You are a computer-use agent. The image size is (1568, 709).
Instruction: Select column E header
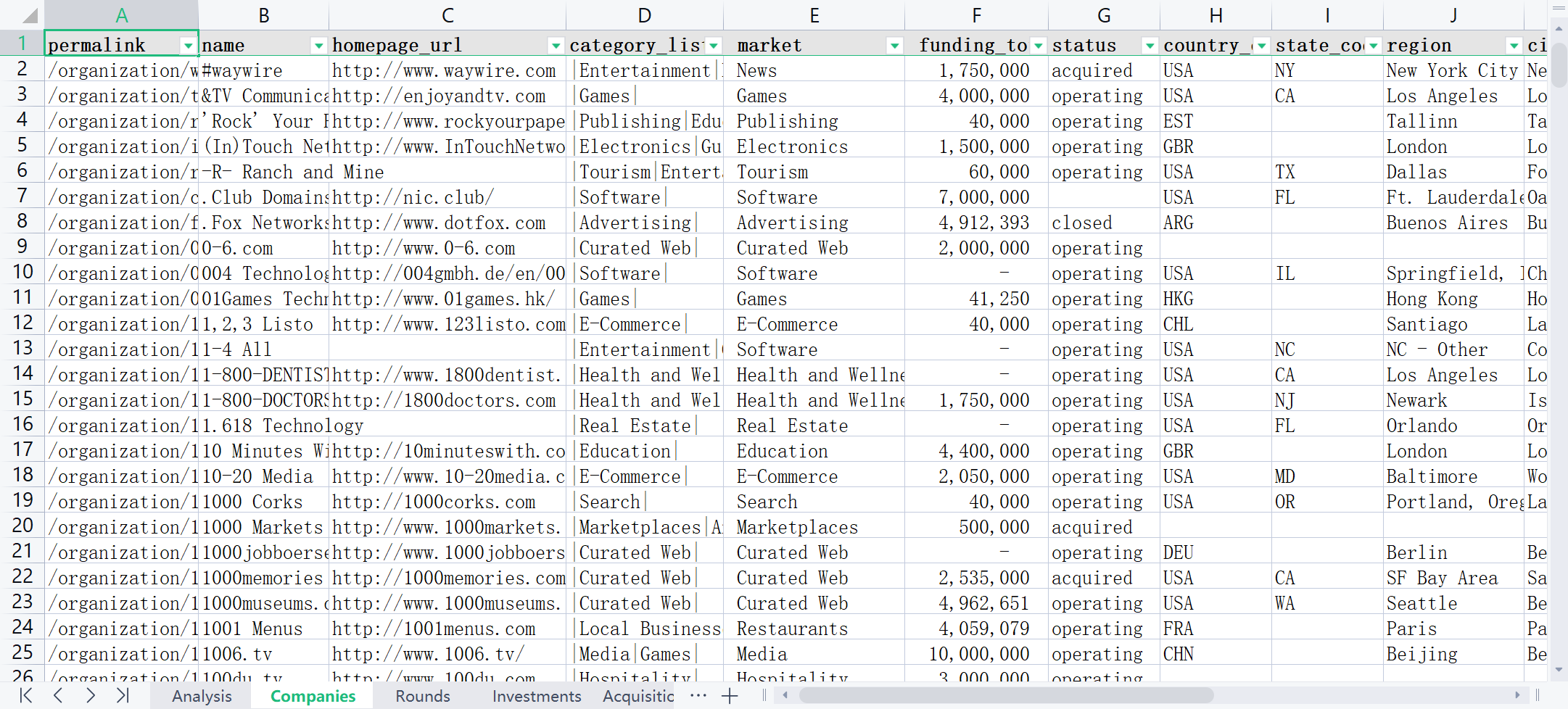click(814, 15)
